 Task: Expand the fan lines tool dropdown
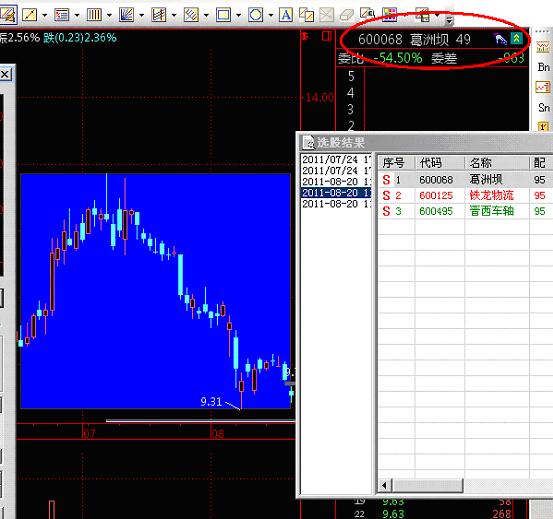(141, 15)
